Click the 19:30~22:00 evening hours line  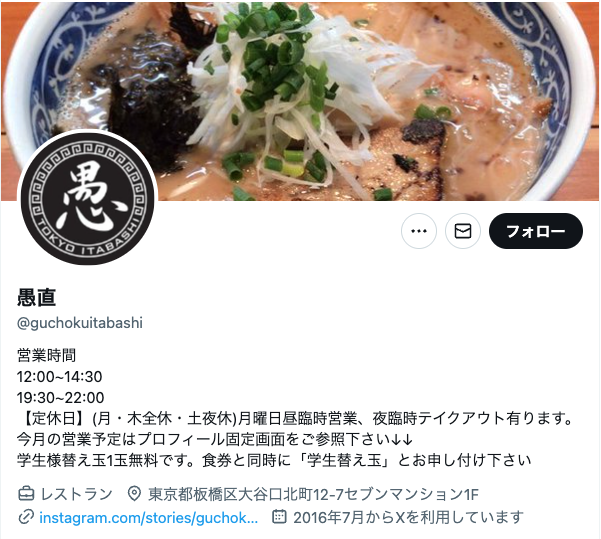(x=60, y=398)
